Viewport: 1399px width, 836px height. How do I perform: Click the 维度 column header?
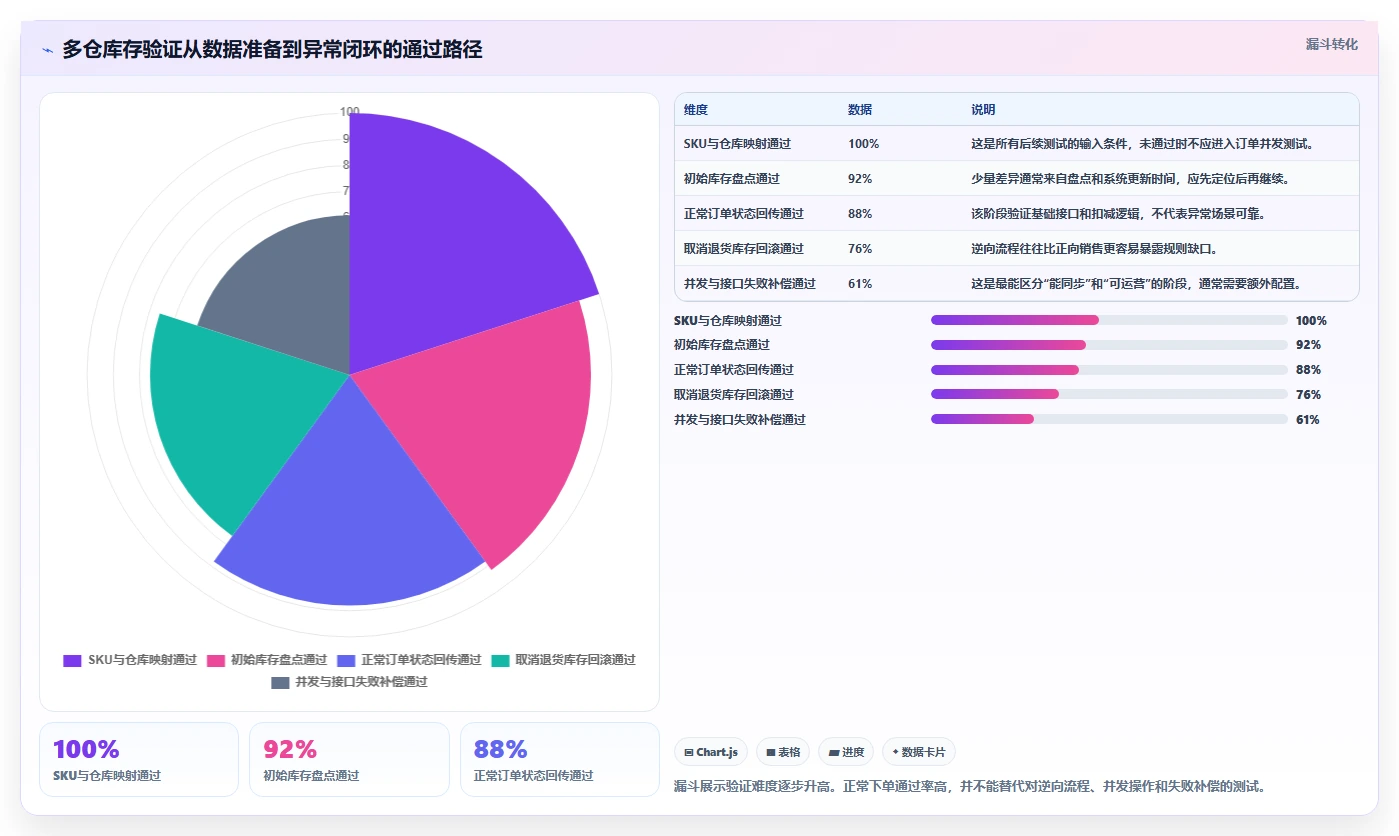click(696, 110)
